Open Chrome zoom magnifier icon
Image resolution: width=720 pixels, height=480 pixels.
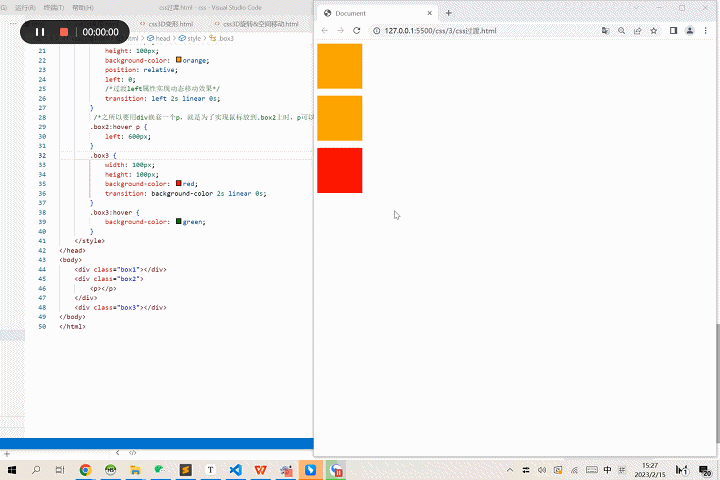tap(622, 31)
